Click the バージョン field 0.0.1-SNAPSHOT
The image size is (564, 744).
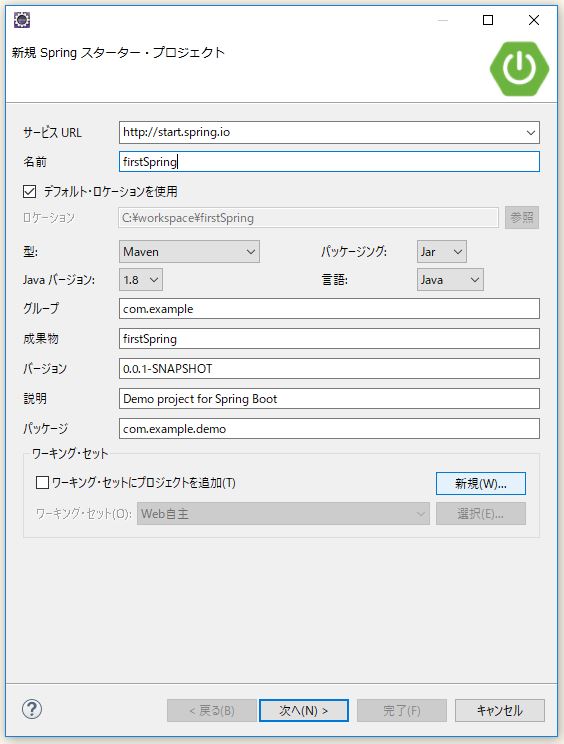click(x=329, y=369)
